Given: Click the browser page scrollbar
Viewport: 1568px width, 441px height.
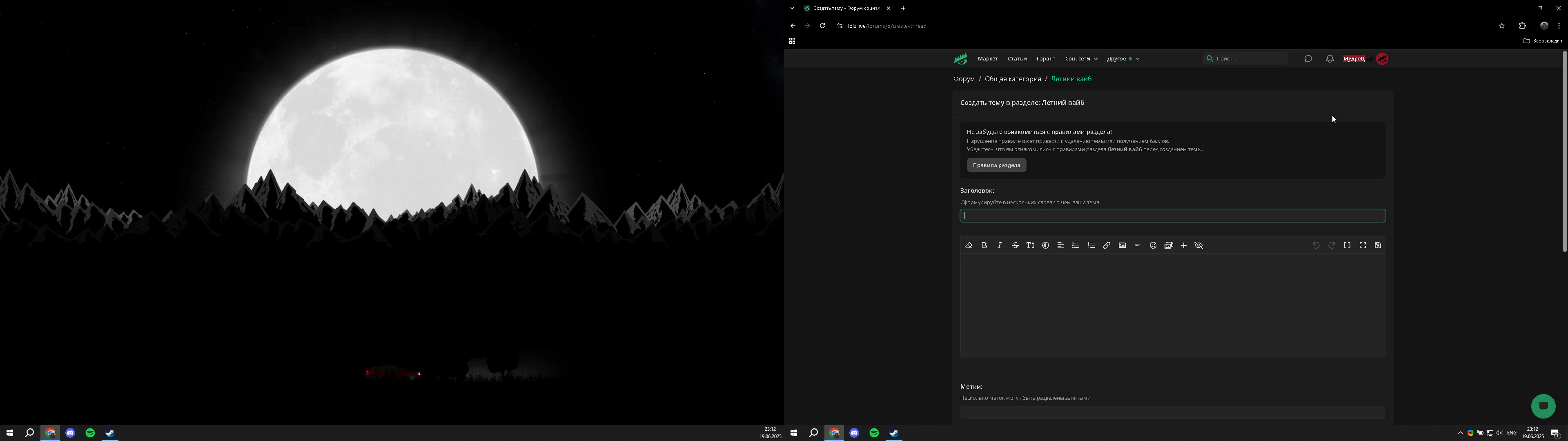Looking at the screenshot, I should tap(1564, 151).
